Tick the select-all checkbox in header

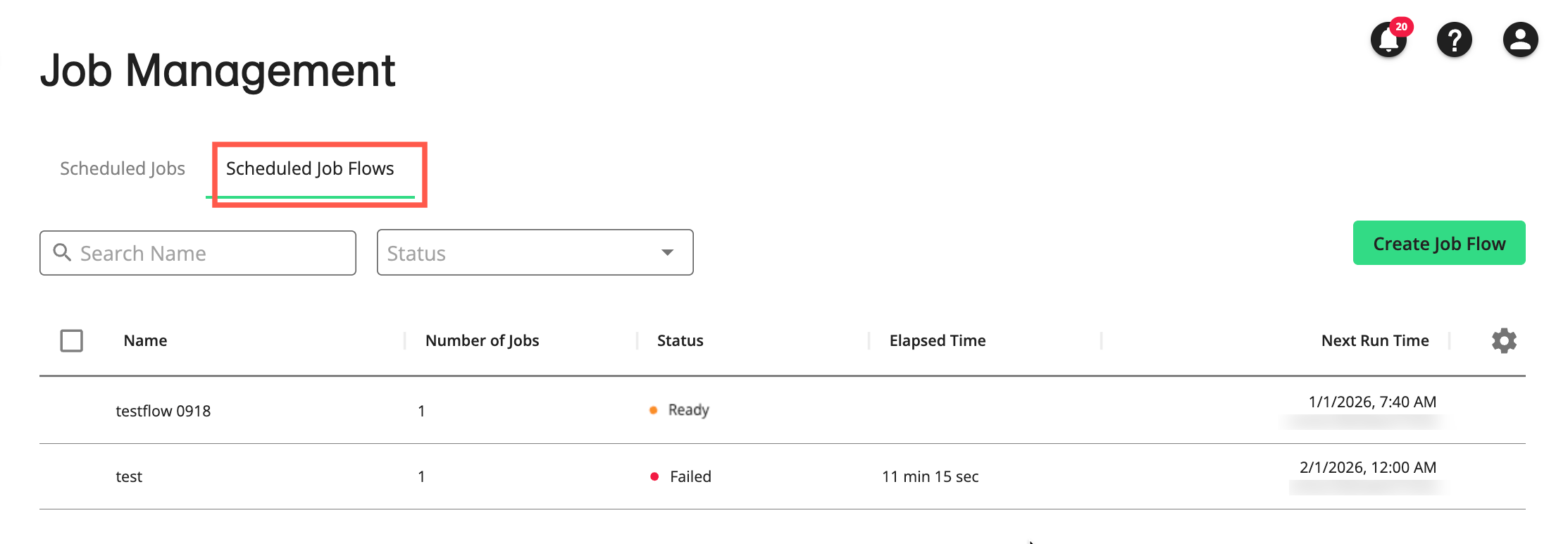tap(72, 341)
